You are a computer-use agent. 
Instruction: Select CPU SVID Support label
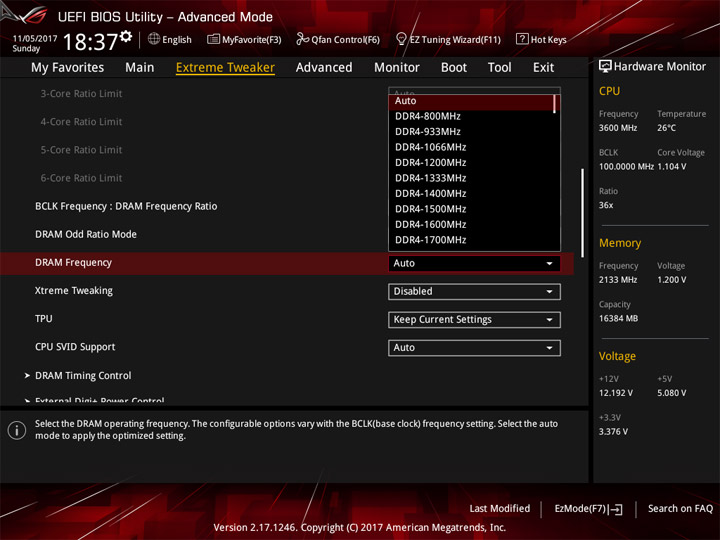pyautogui.click(x=75, y=347)
